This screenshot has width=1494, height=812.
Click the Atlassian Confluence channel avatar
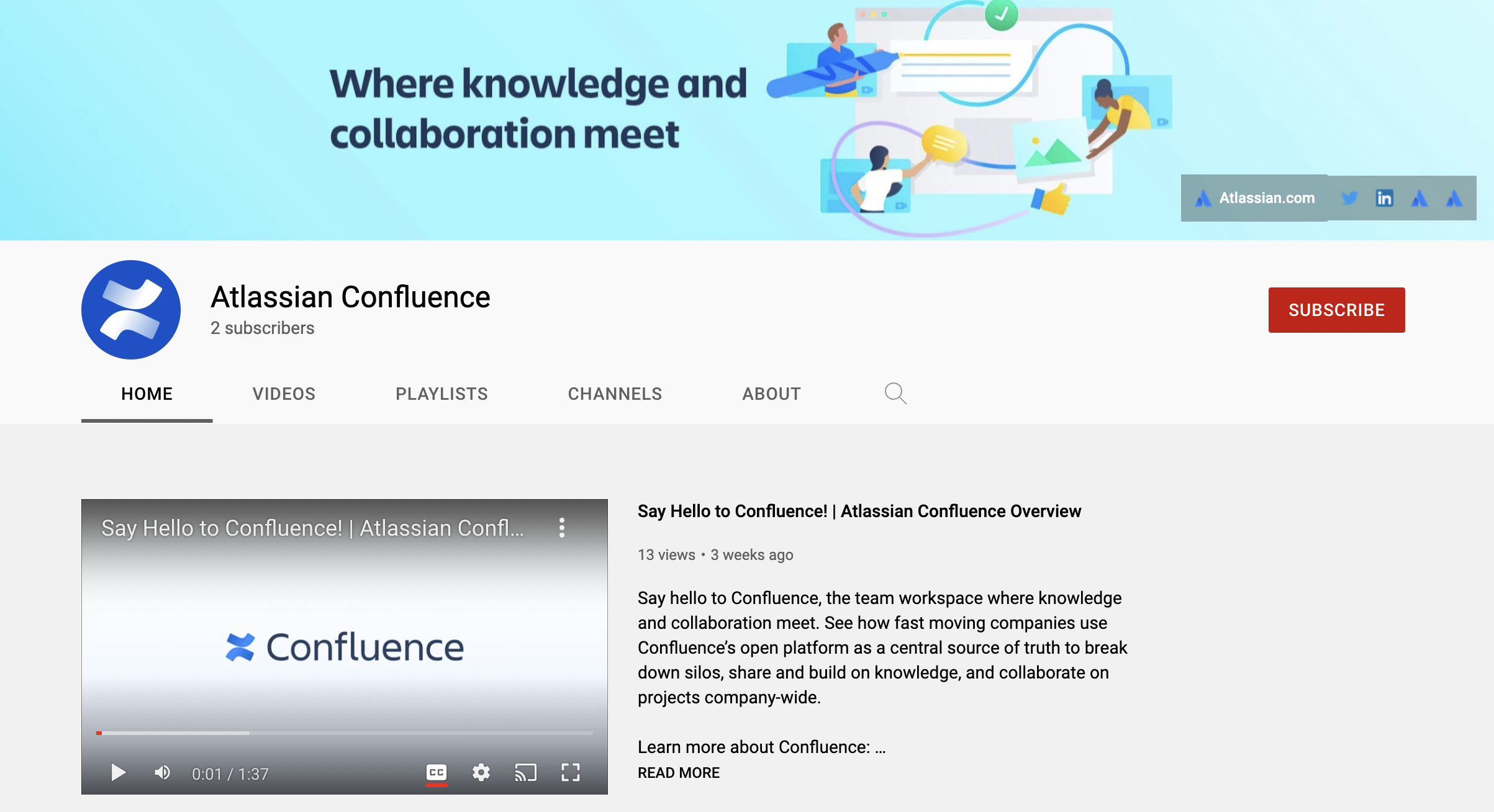point(131,309)
